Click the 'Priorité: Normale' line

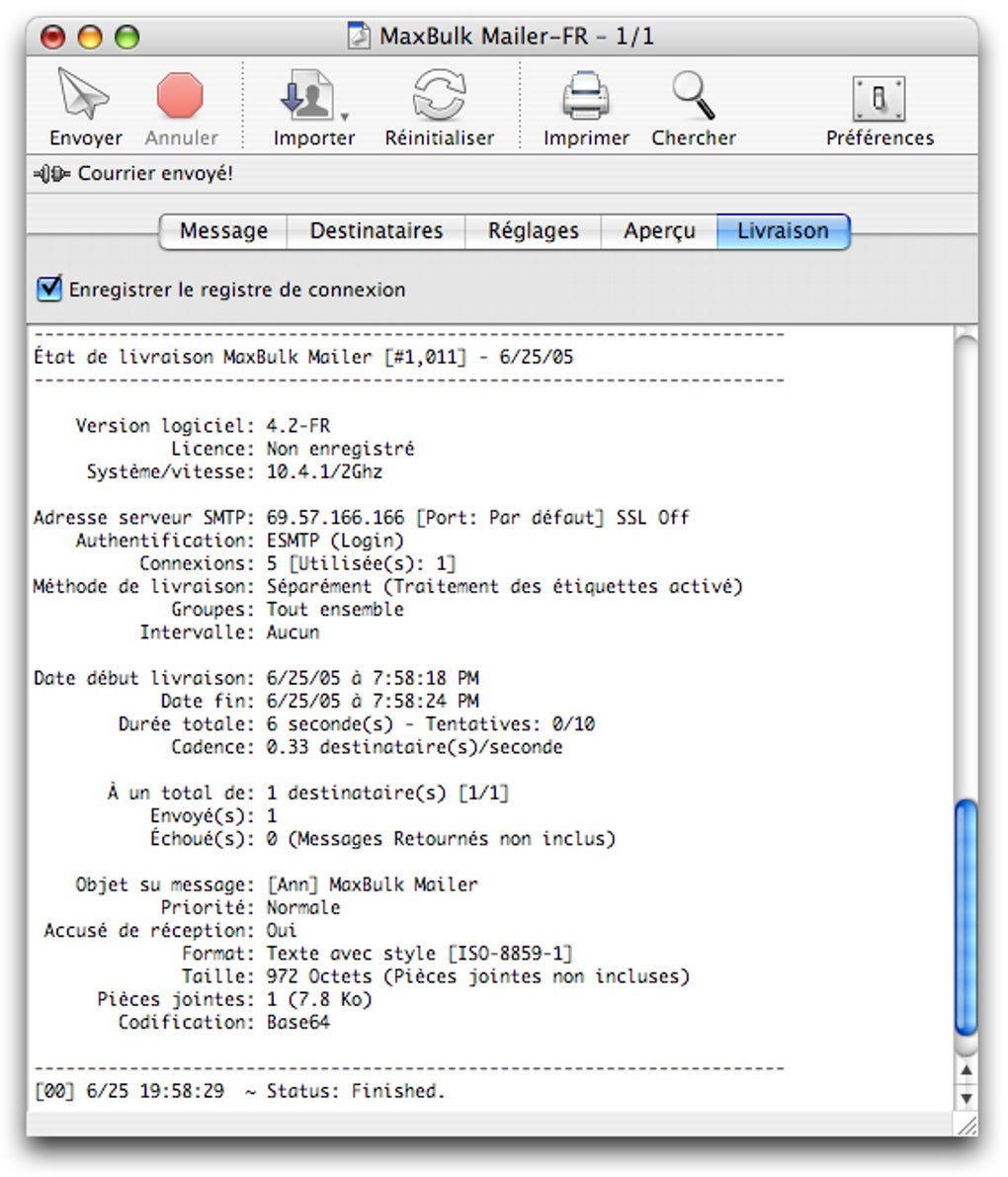click(x=250, y=907)
